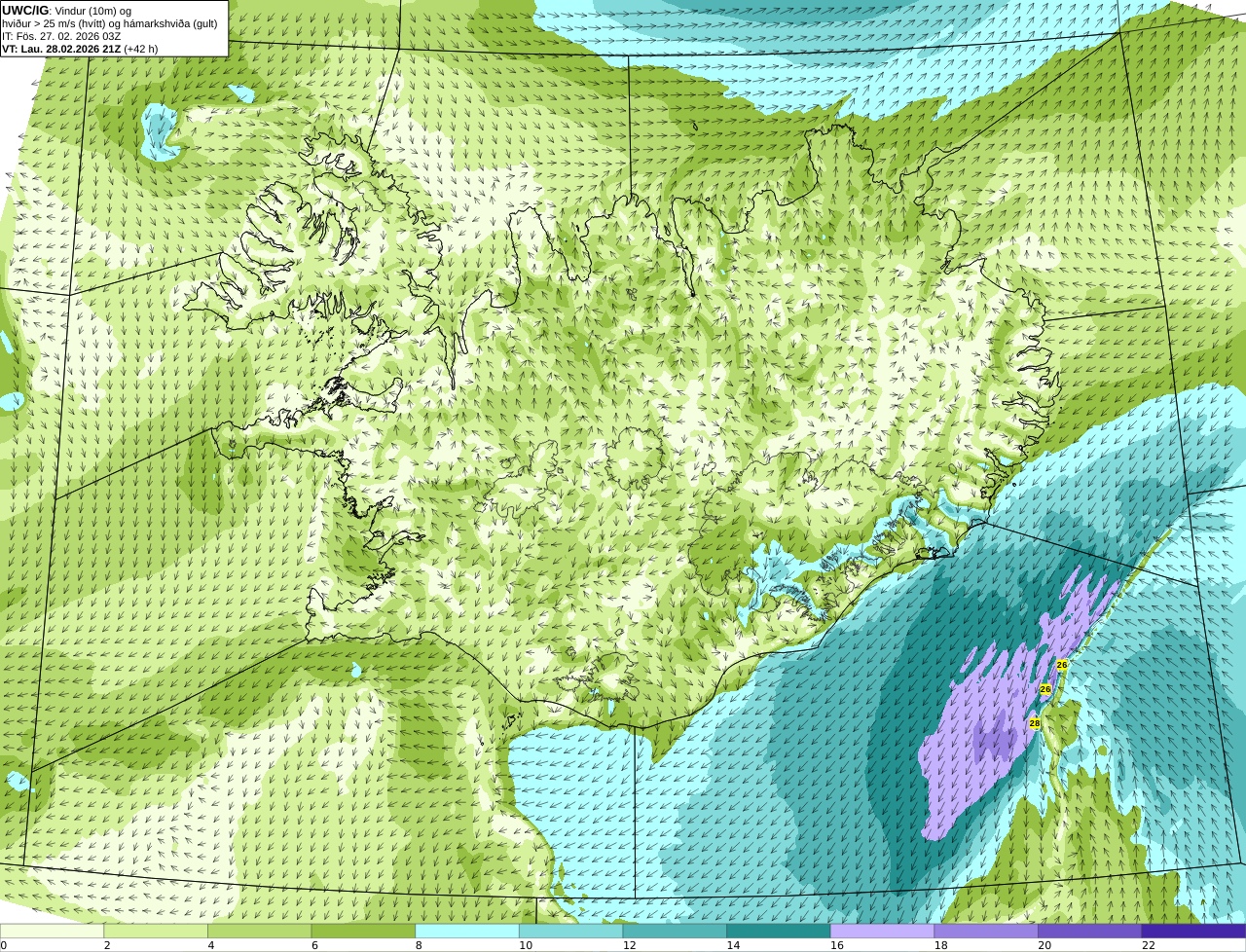Select the 12–14 m/s teal legend swatch
Screen dimensions: 1246x952
(x=675, y=931)
